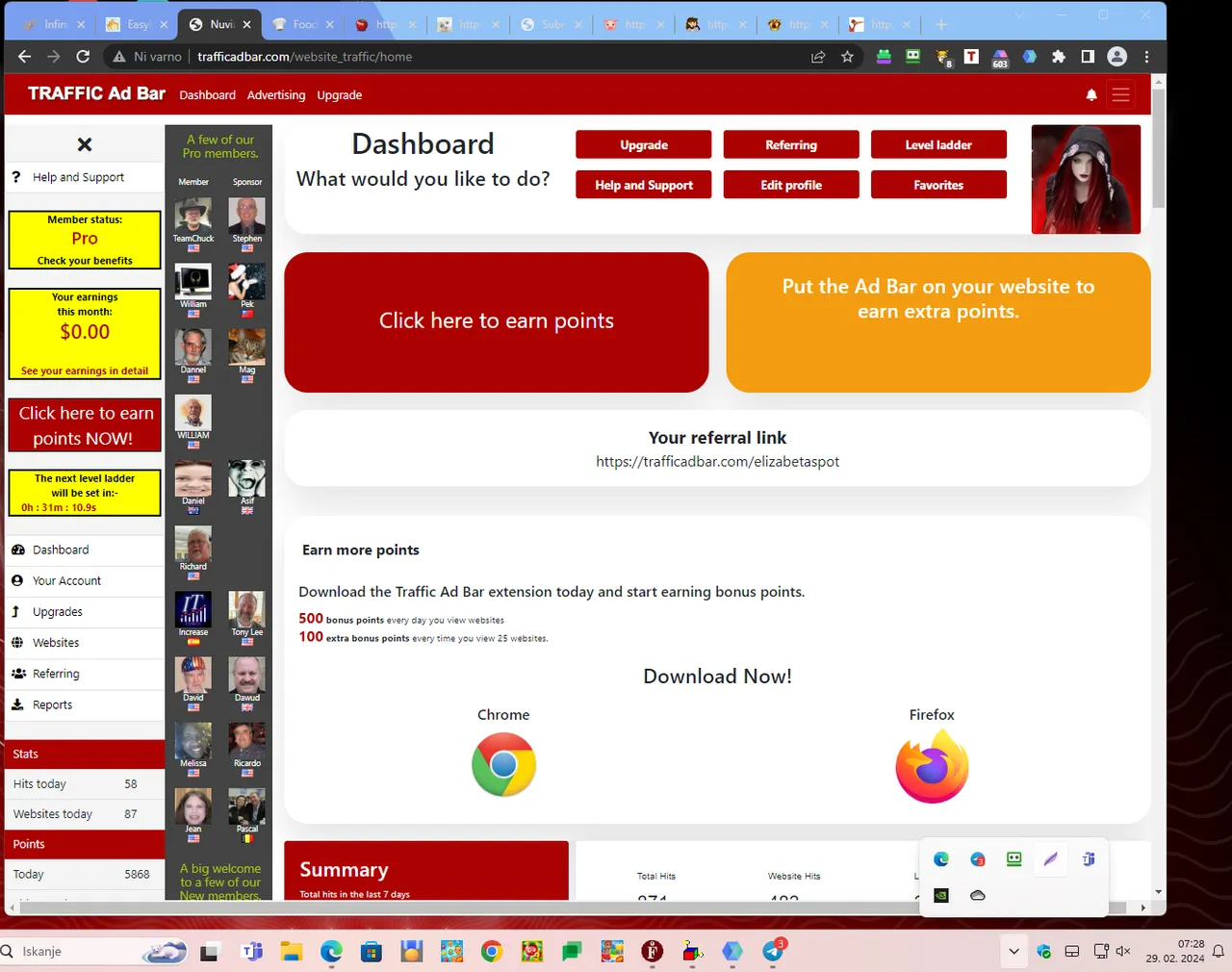This screenshot has height=972, width=1232.
Task: Click the Firefox extension download icon
Action: [932, 765]
